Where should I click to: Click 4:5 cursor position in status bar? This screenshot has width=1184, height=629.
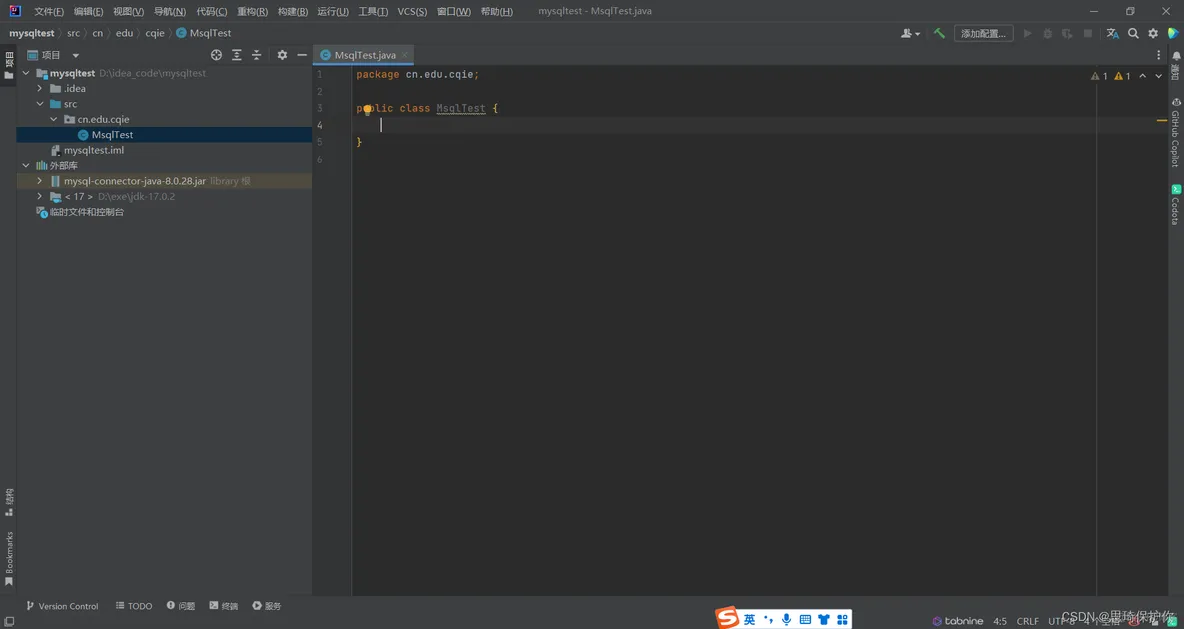pos(1000,621)
